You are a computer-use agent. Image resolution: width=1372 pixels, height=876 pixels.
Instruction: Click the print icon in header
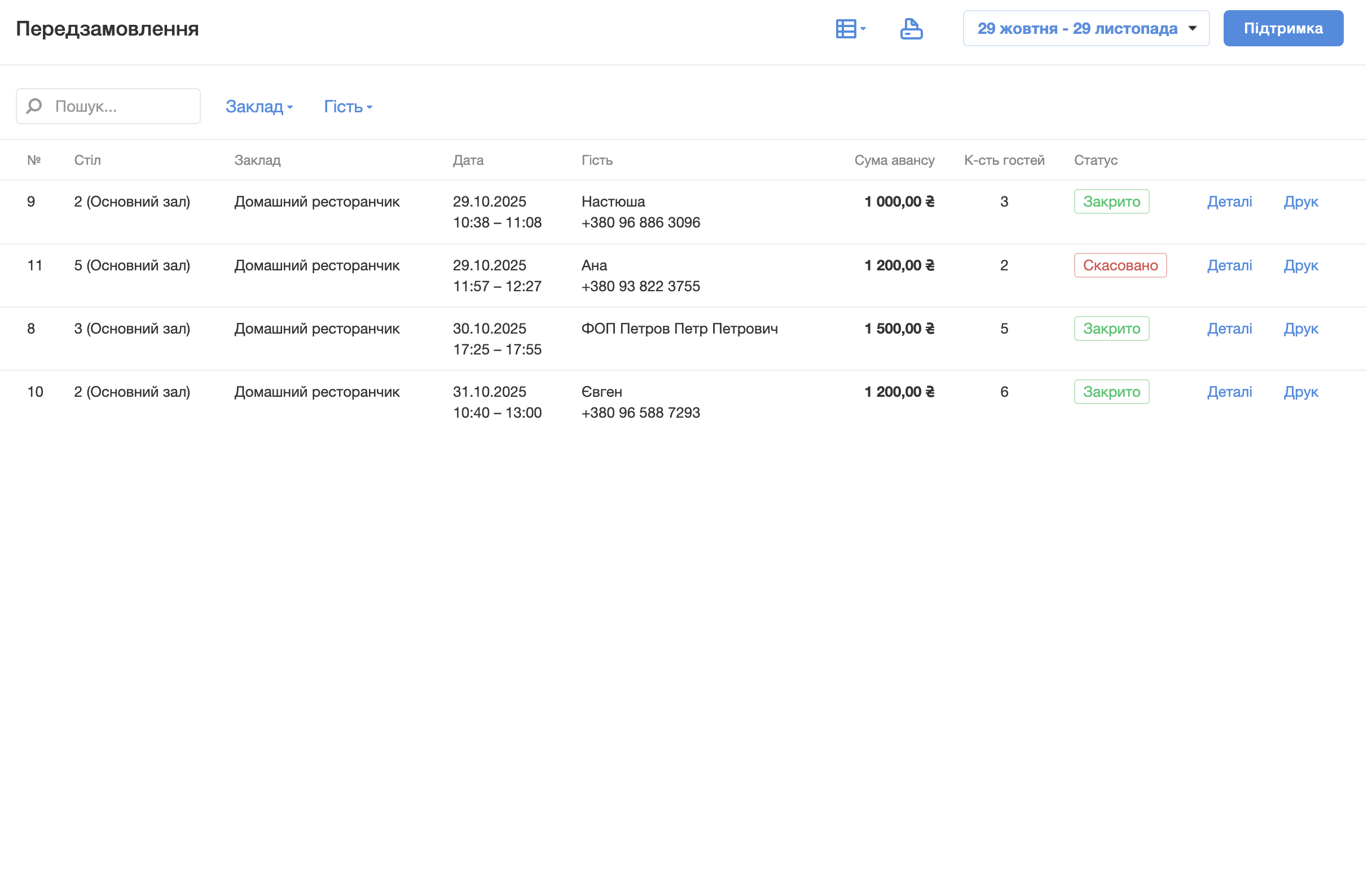[912, 28]
